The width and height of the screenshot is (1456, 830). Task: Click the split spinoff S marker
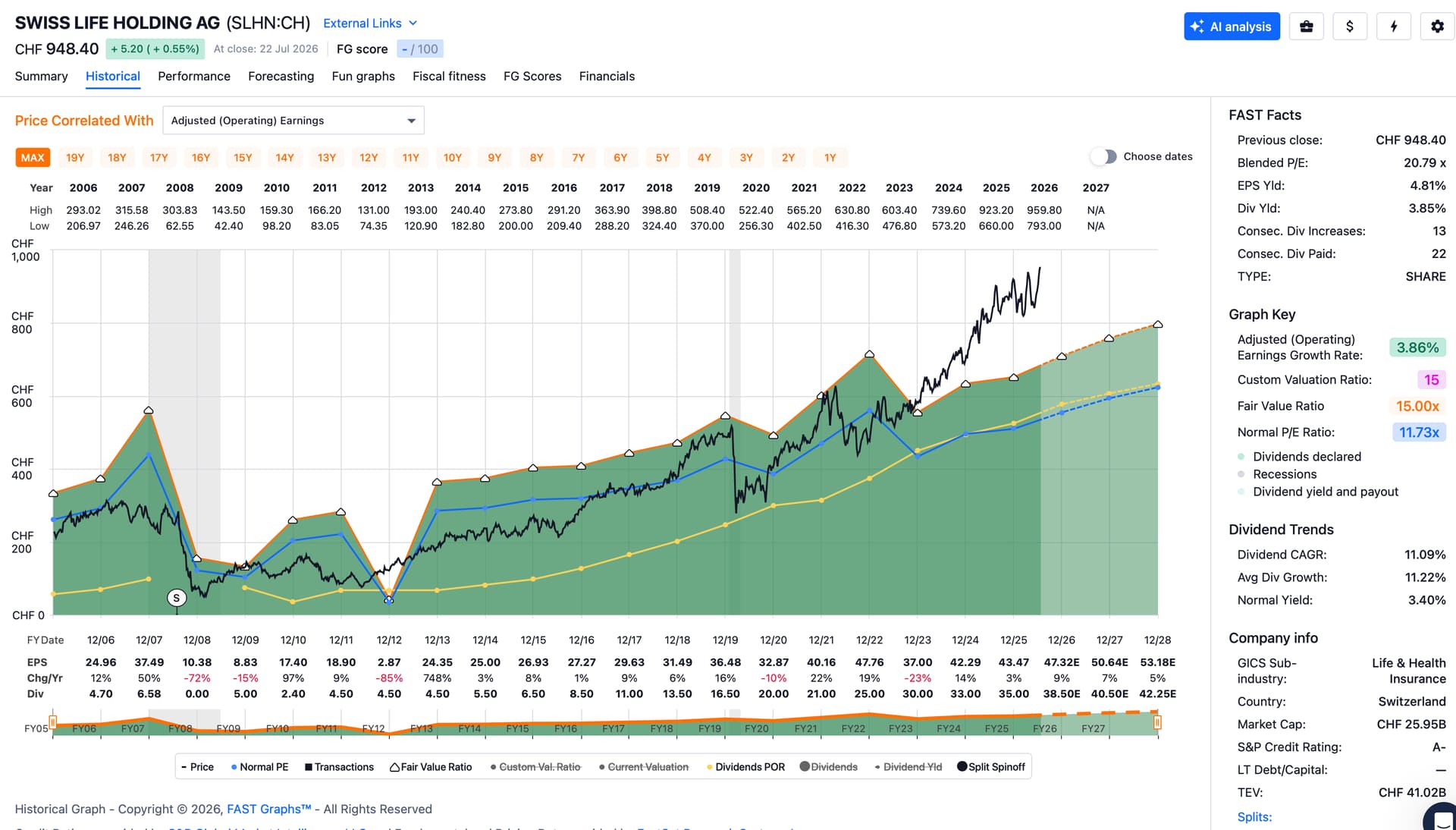[x=176, y=598]
